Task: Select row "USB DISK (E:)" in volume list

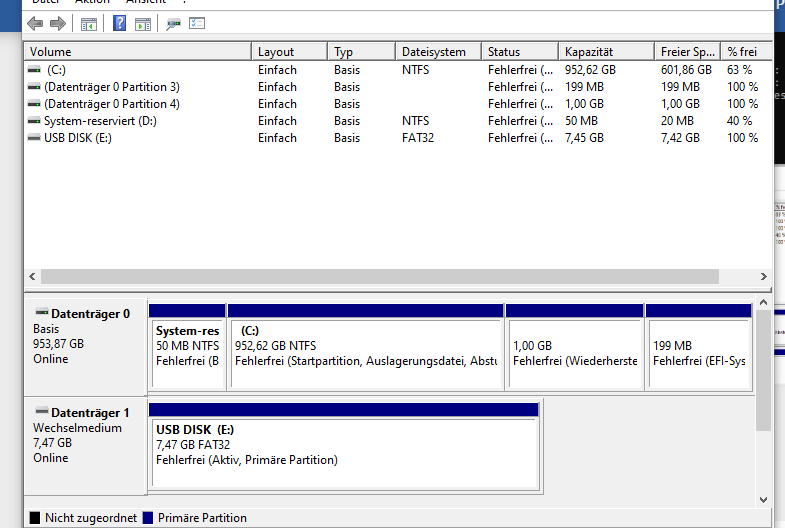Action: [398, 138]
